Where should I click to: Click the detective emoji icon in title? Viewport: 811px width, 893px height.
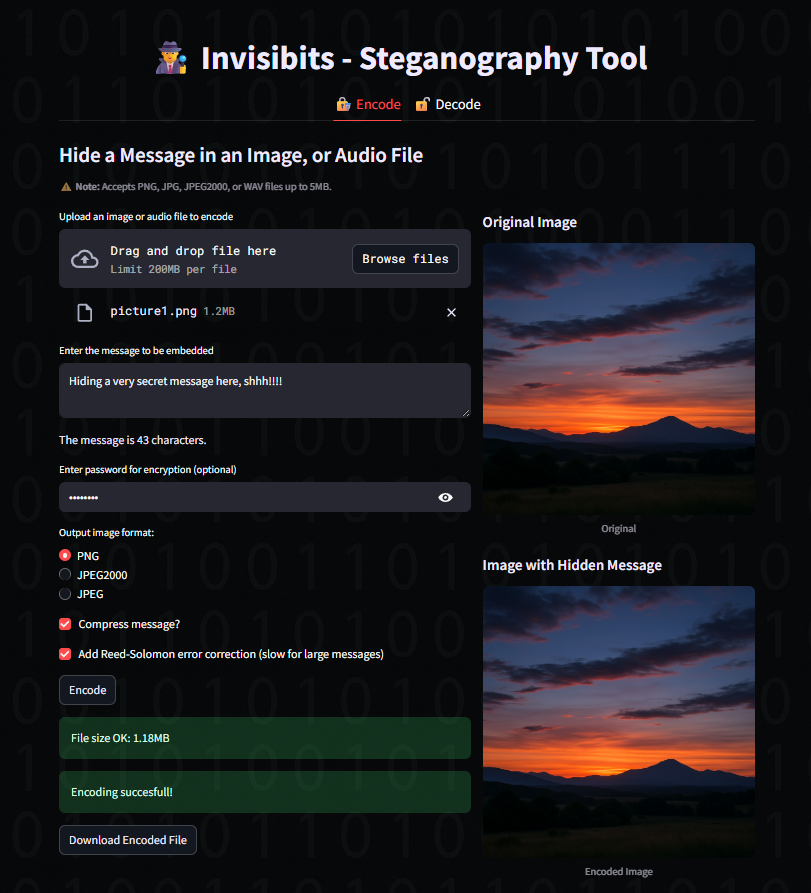[171, 58]
